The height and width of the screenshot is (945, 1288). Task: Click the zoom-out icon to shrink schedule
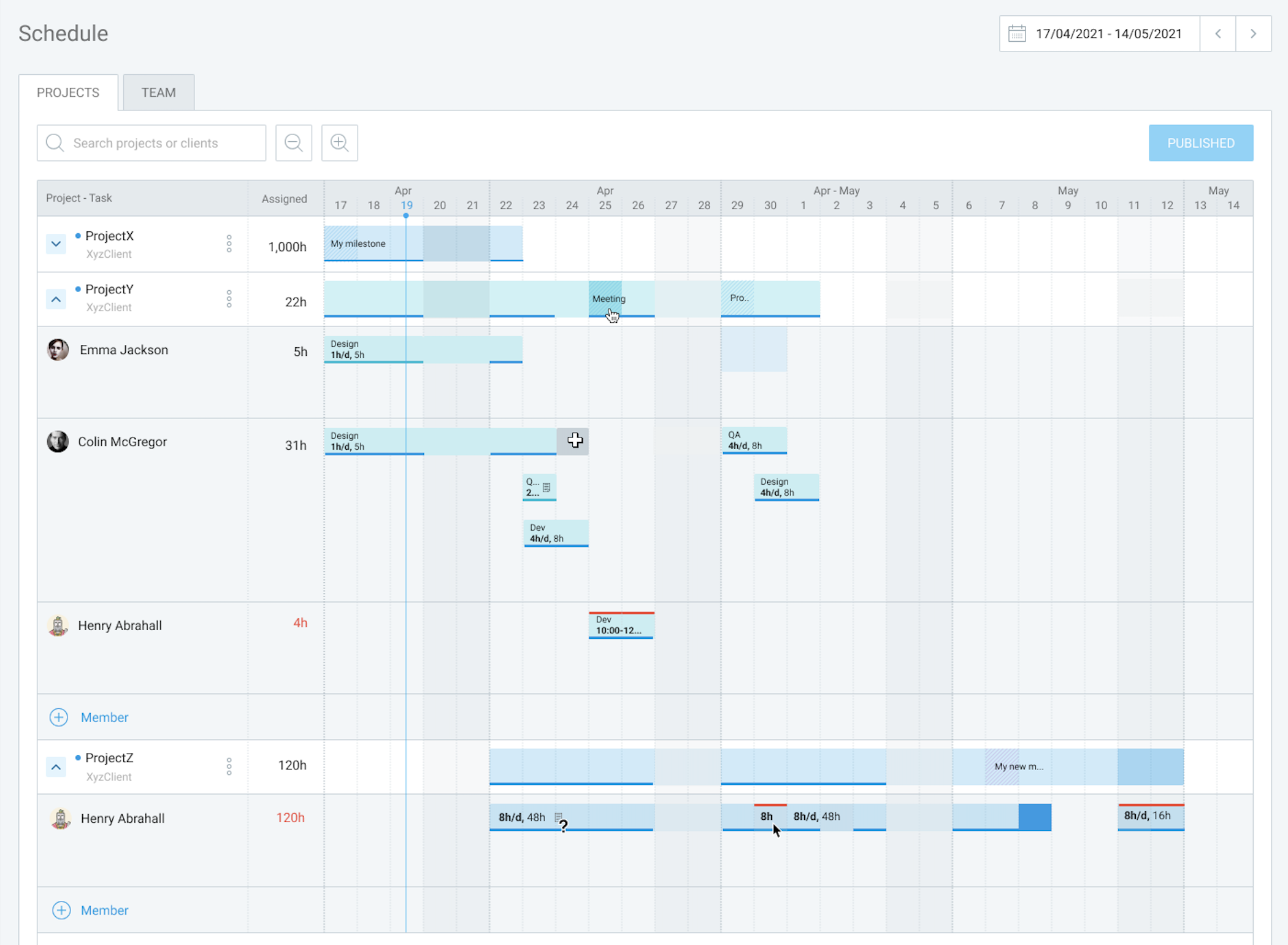click(x=294, y=143)
